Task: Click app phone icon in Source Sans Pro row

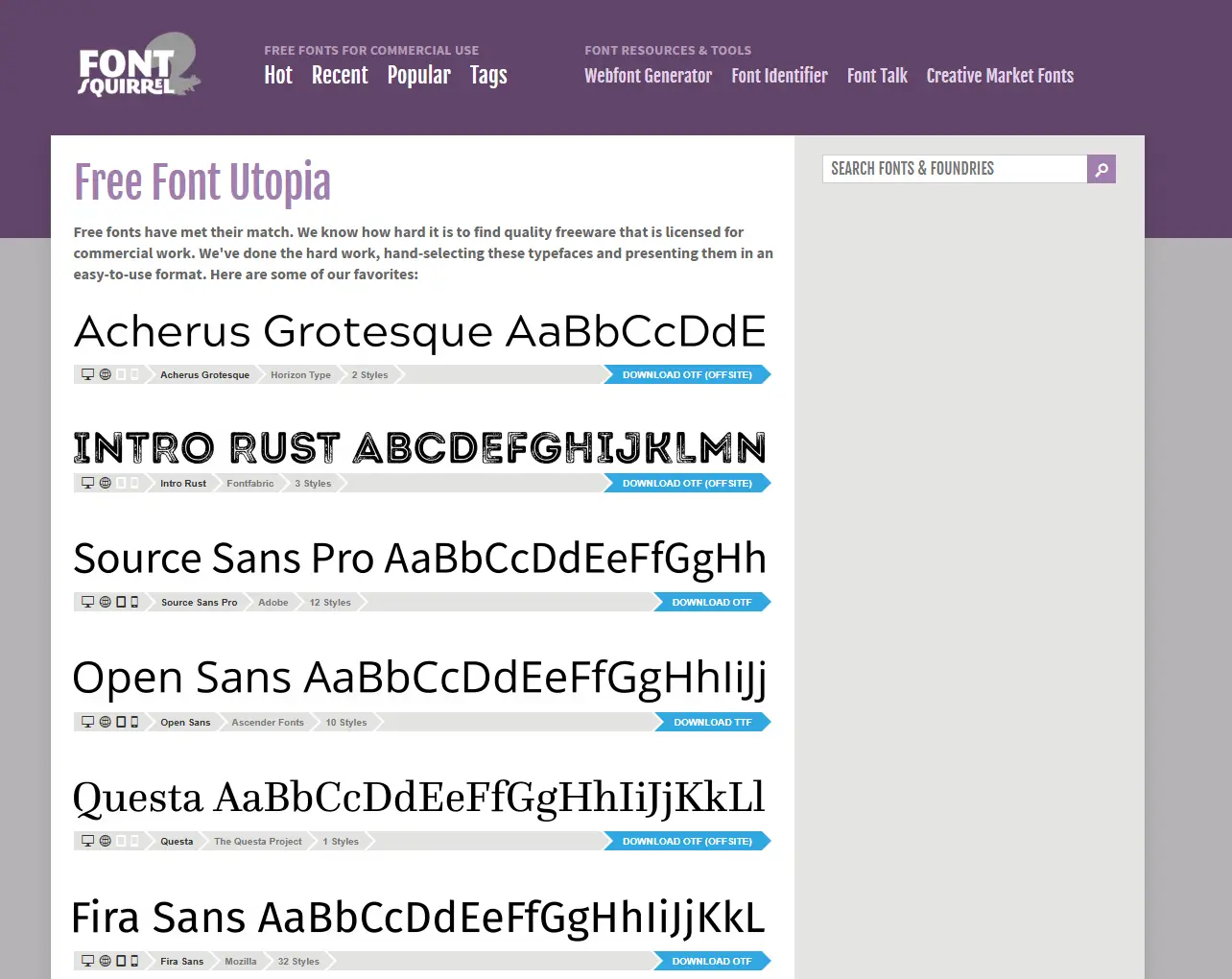Action: (134, 602)
